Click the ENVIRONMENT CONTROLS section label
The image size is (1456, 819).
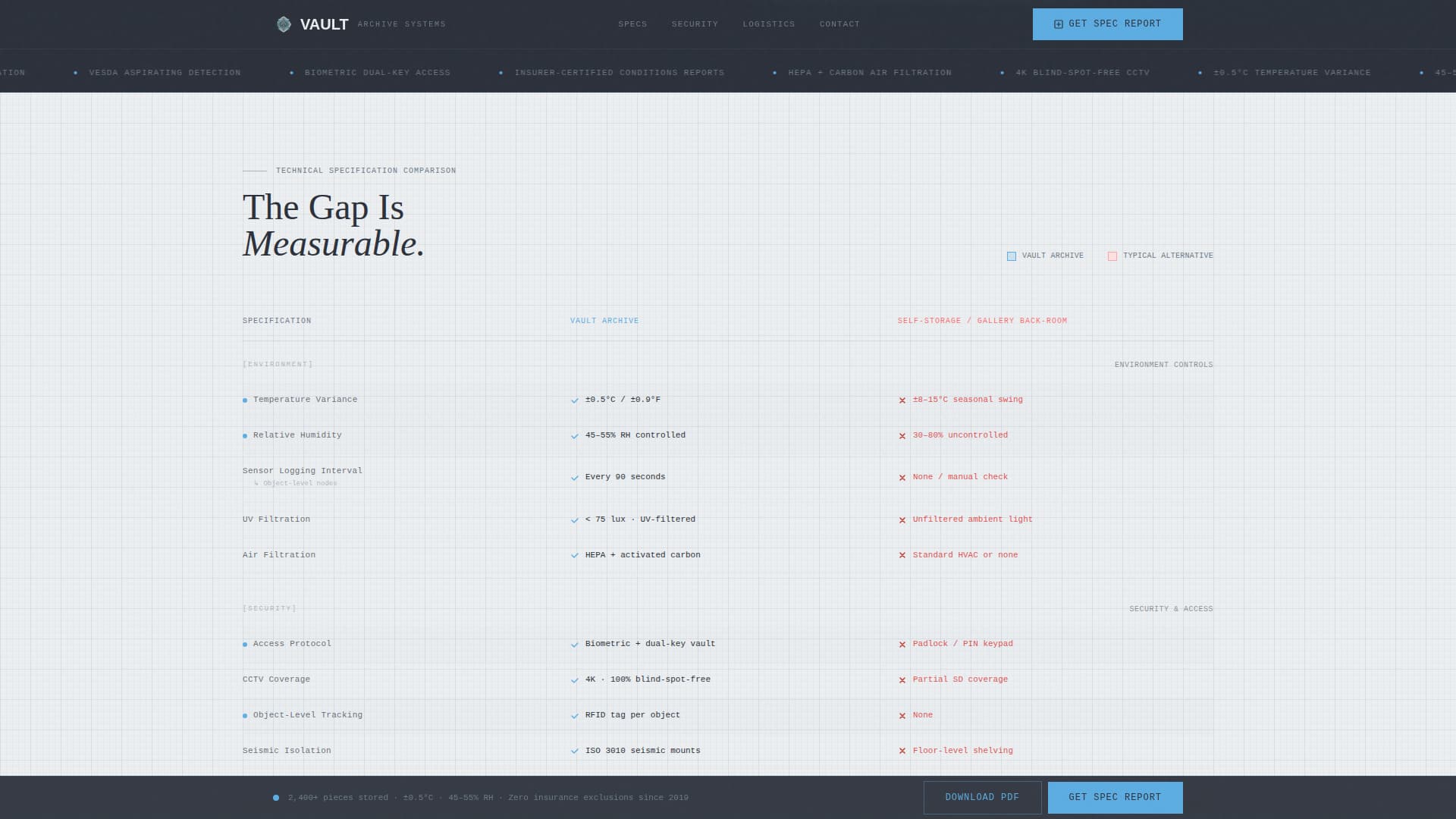click(1163, 365)
